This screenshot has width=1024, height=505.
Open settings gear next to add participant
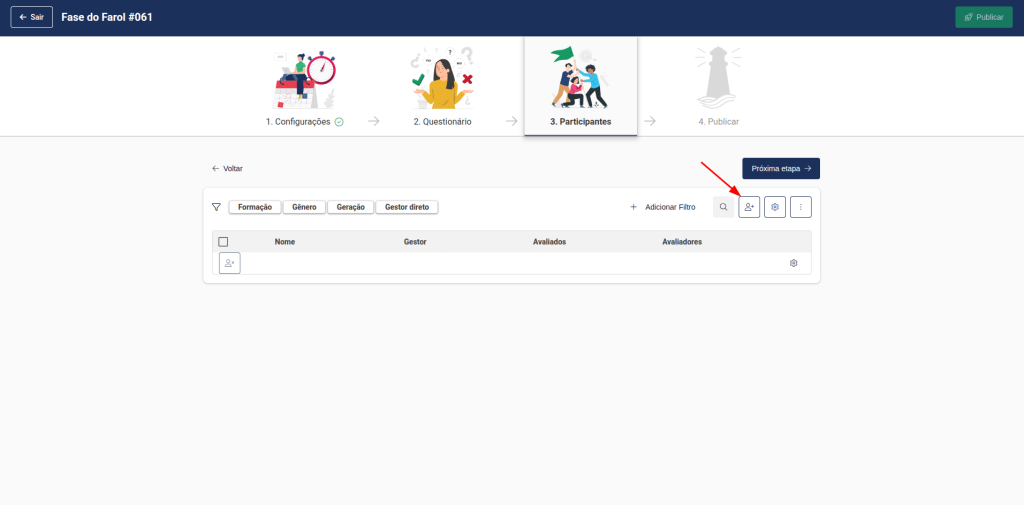point(775,207)
